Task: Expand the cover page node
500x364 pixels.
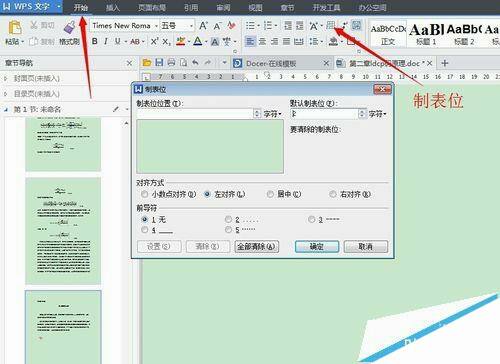Action: (5, 79)
